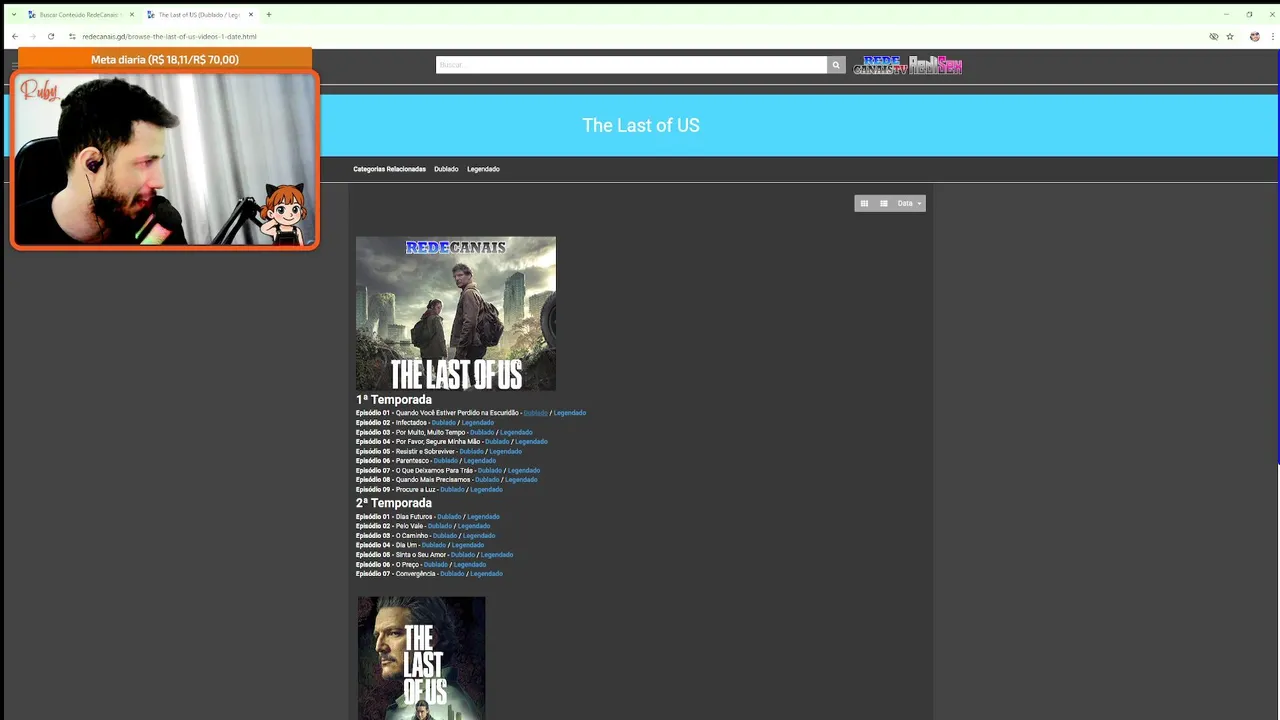This screenshot has height=720, width=1280.
Task: Open Procure a Luz Dublado
Action: (452, 490)
